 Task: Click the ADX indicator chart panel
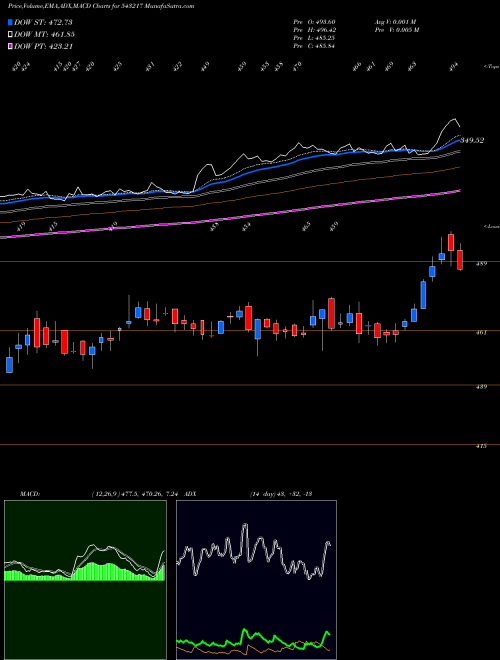(256, 580)
